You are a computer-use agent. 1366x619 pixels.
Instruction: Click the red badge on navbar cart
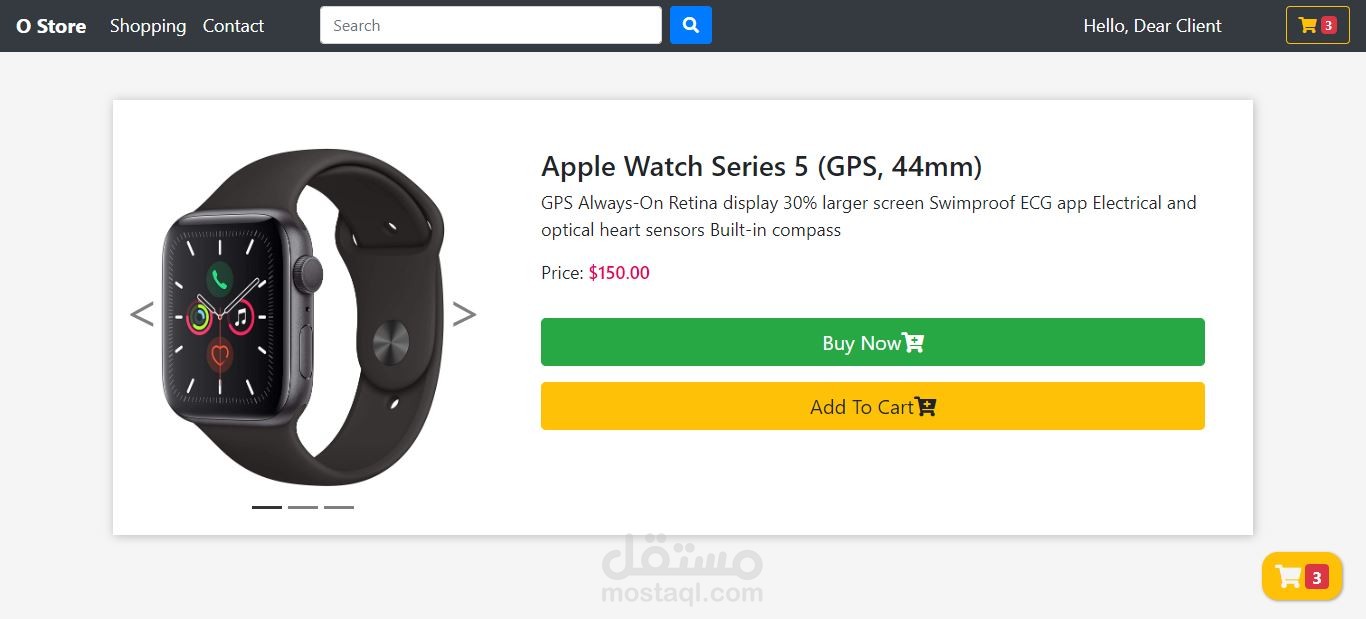1328,26
